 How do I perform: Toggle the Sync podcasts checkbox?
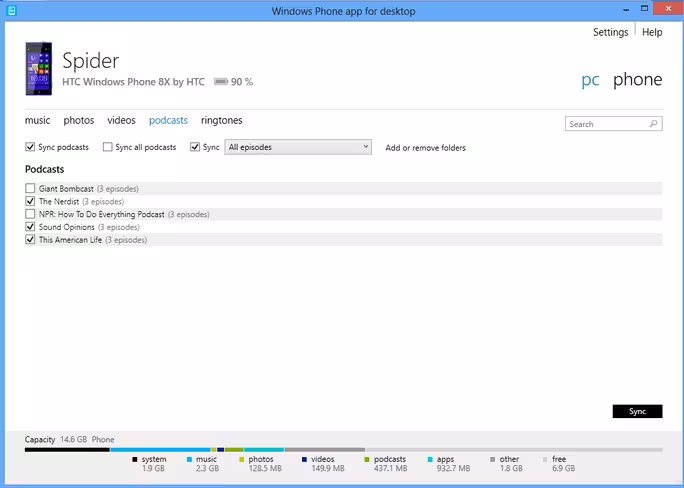point(30,147)
